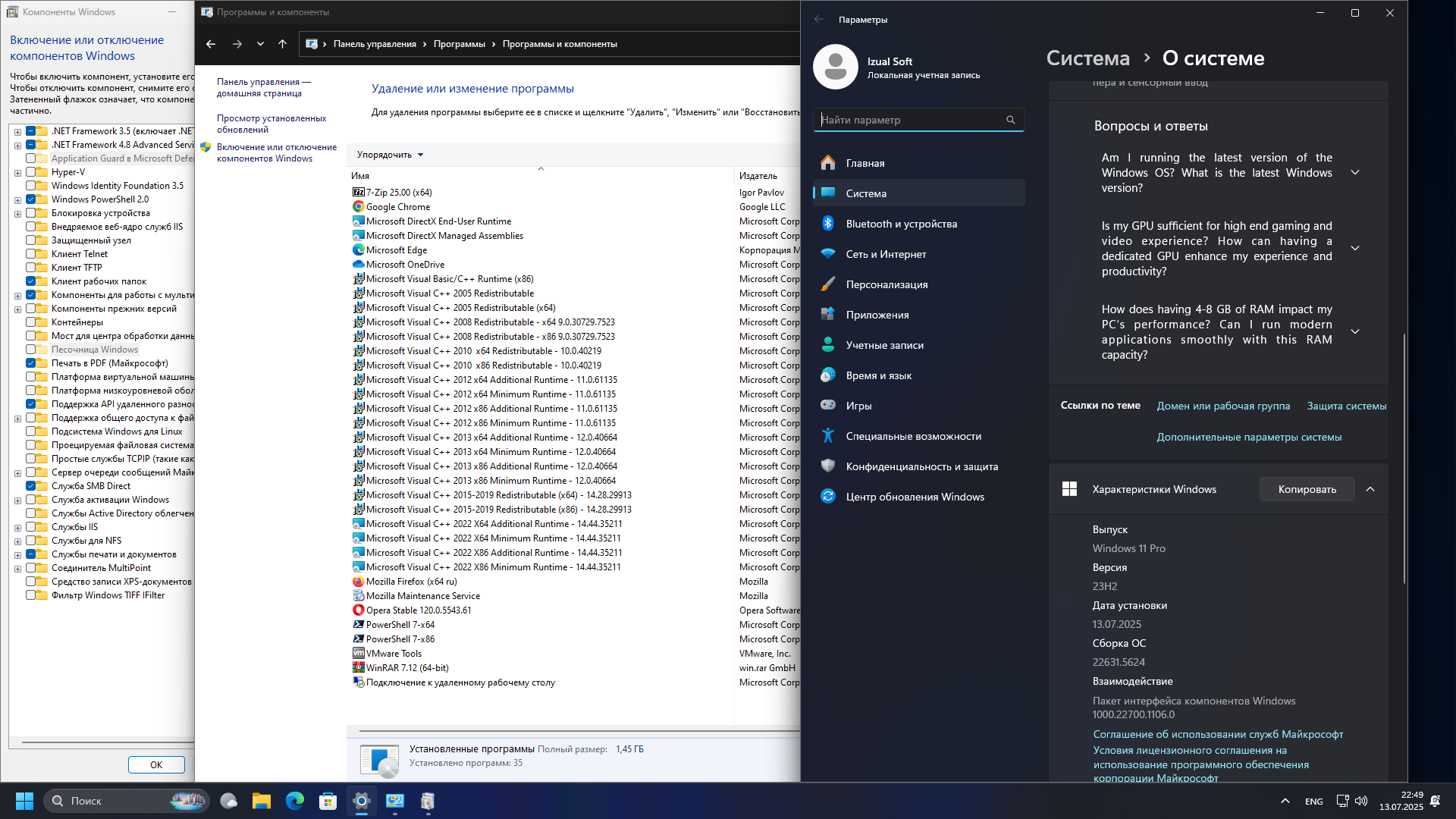Enable the Windows Identity Foundation 3.5 checkbox
The width and height of the screenshot is (1456, 819).
pos(31,186)
